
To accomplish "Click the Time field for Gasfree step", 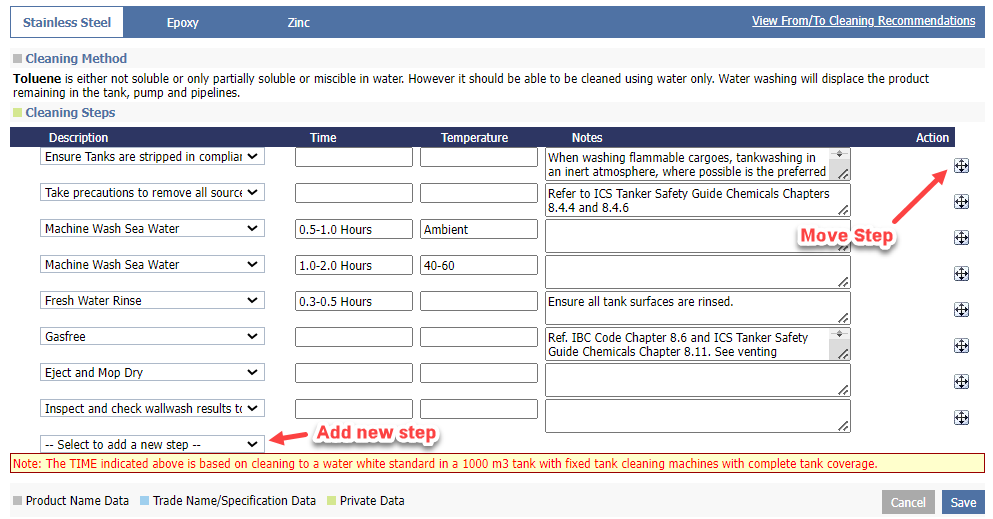I will [354, 338].
